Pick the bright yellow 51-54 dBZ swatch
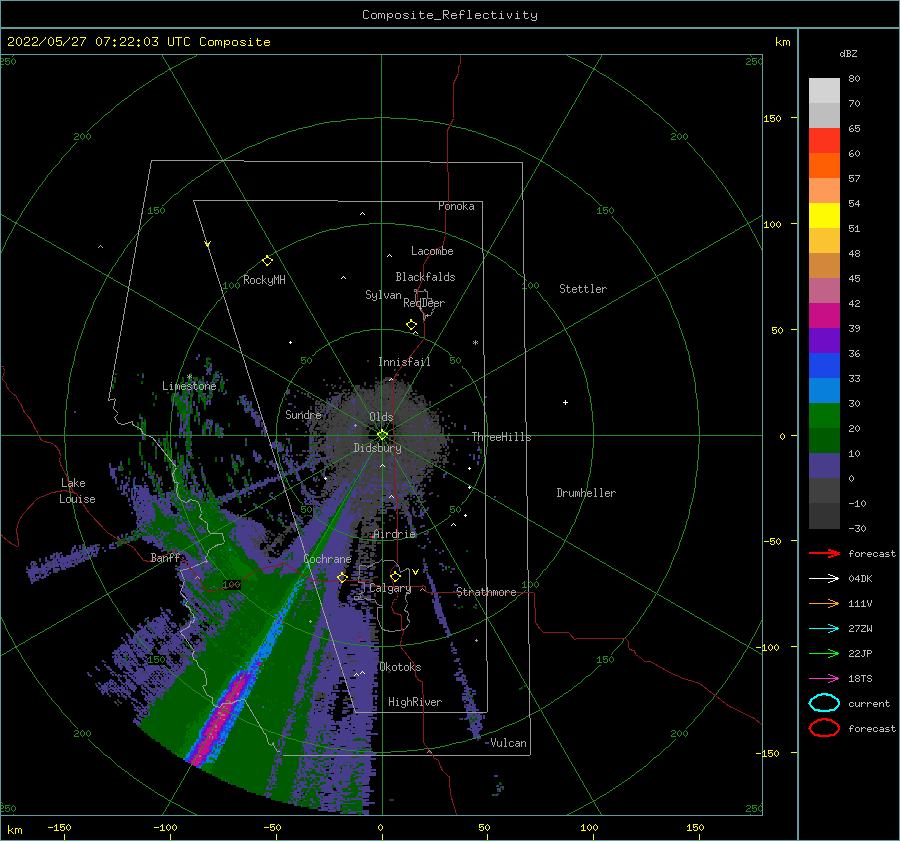This screenshot has height=841, width=900. 824,216
